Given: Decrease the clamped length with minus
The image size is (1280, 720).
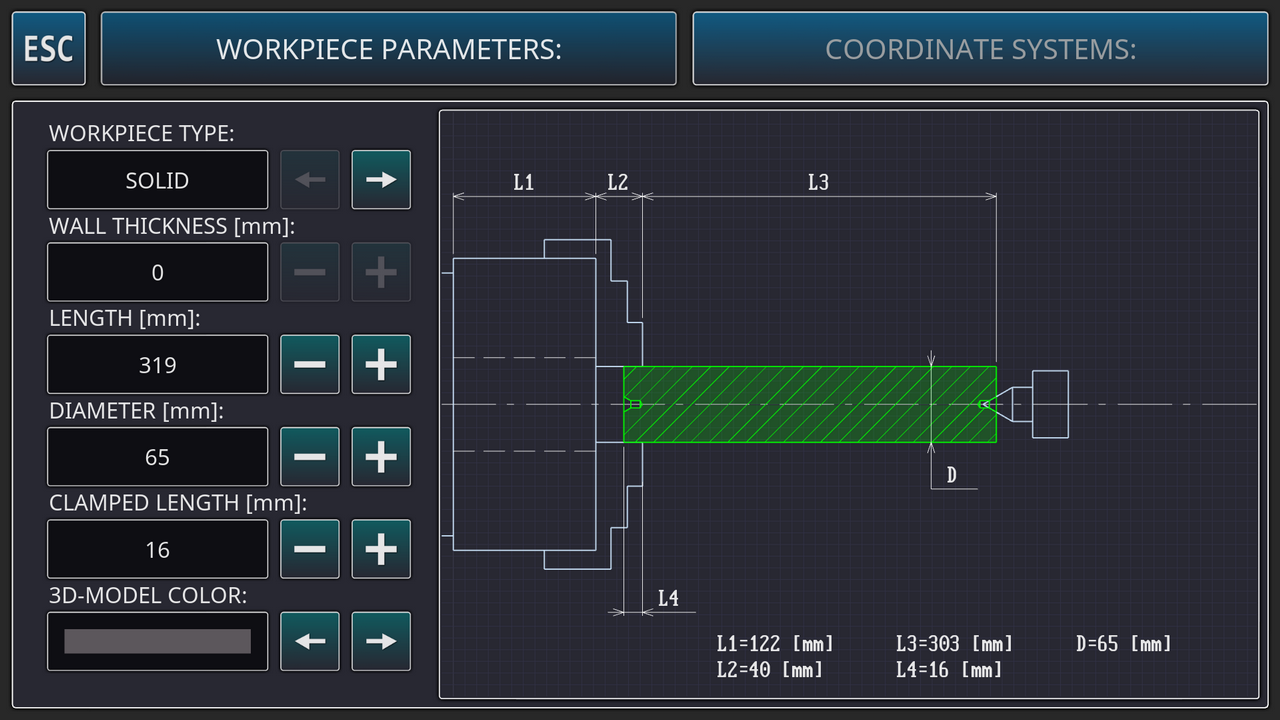Looking at the screenshot, I should (x=310, y=549).
